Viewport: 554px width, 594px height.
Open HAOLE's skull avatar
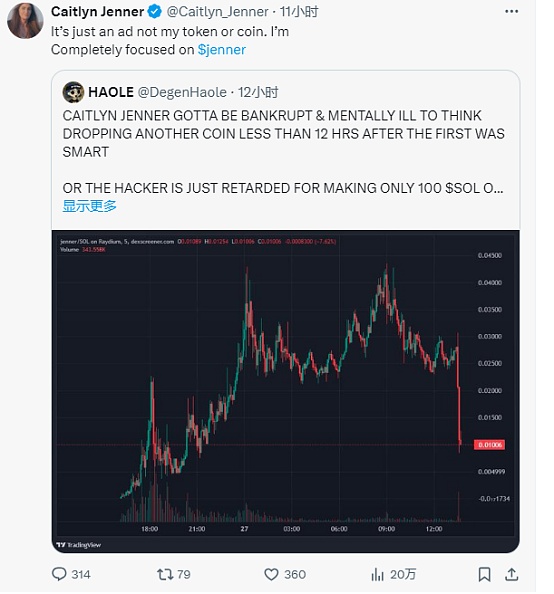coord(73,92)
